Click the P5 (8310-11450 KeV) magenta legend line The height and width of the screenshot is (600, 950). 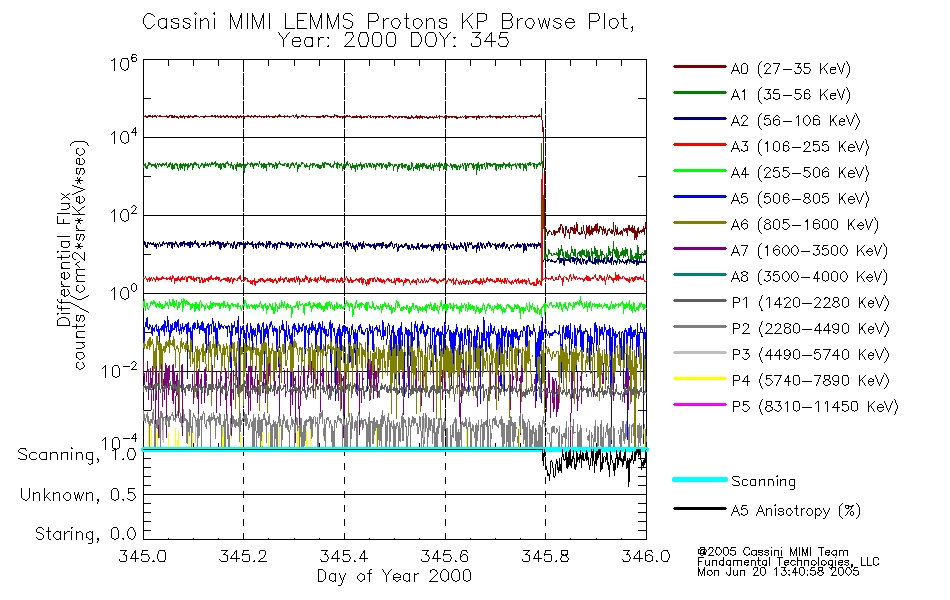pos(699,404)
